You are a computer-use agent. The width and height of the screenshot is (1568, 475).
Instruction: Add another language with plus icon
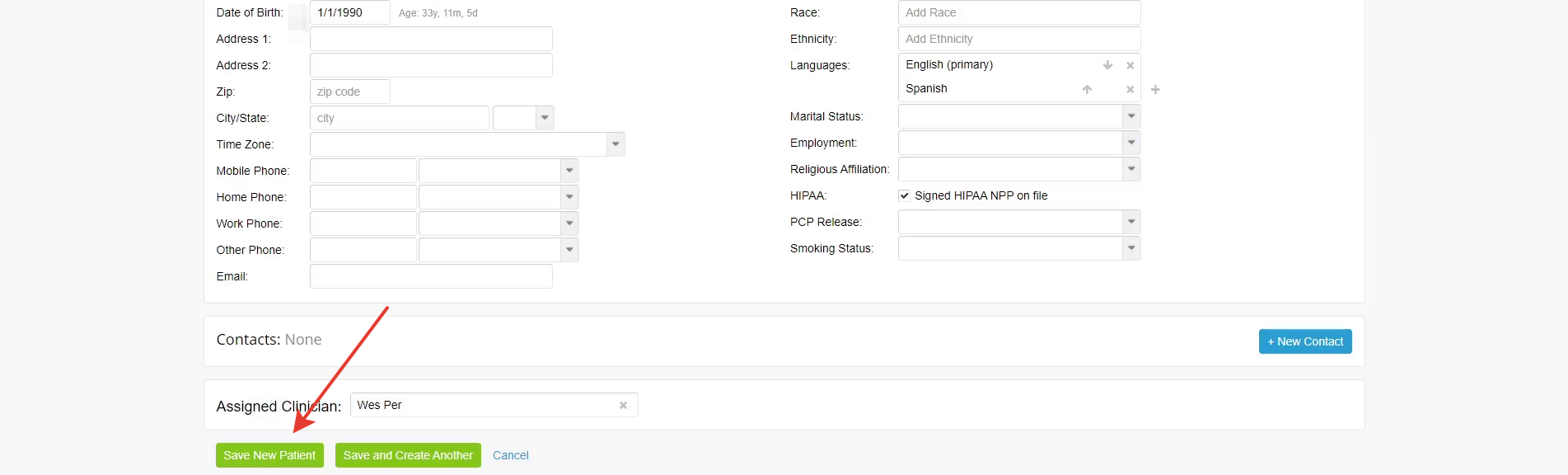pos(1155,89)
